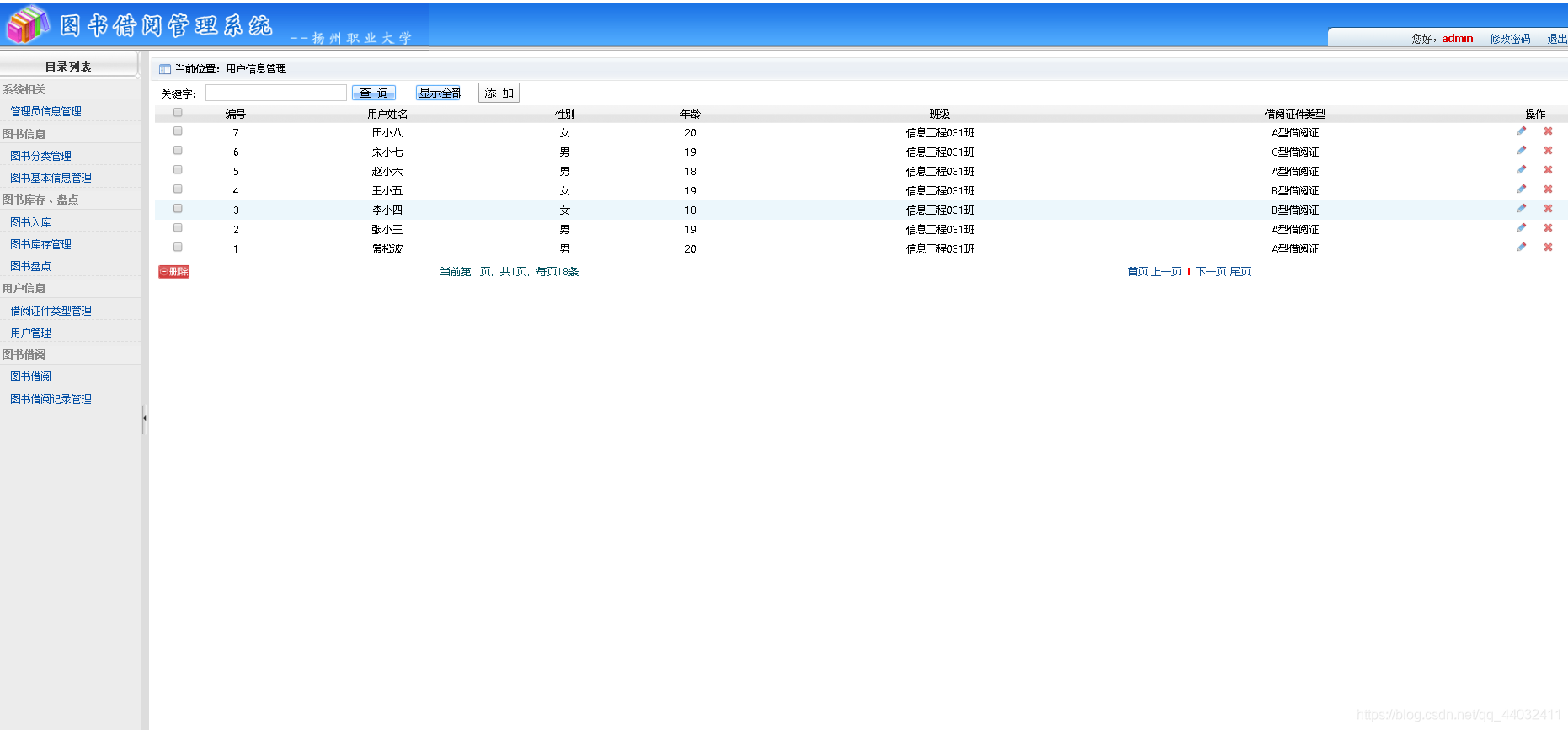Image resolution: width=1568 pixels, height=730 pixels.
Task: Click the 目录列表 sidebar header
Action: coord(68,66)
